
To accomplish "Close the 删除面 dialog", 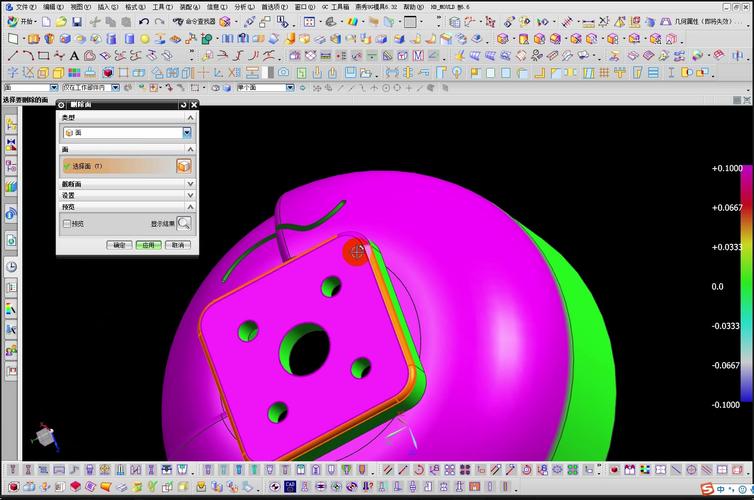I will click(x=194, y=105).
